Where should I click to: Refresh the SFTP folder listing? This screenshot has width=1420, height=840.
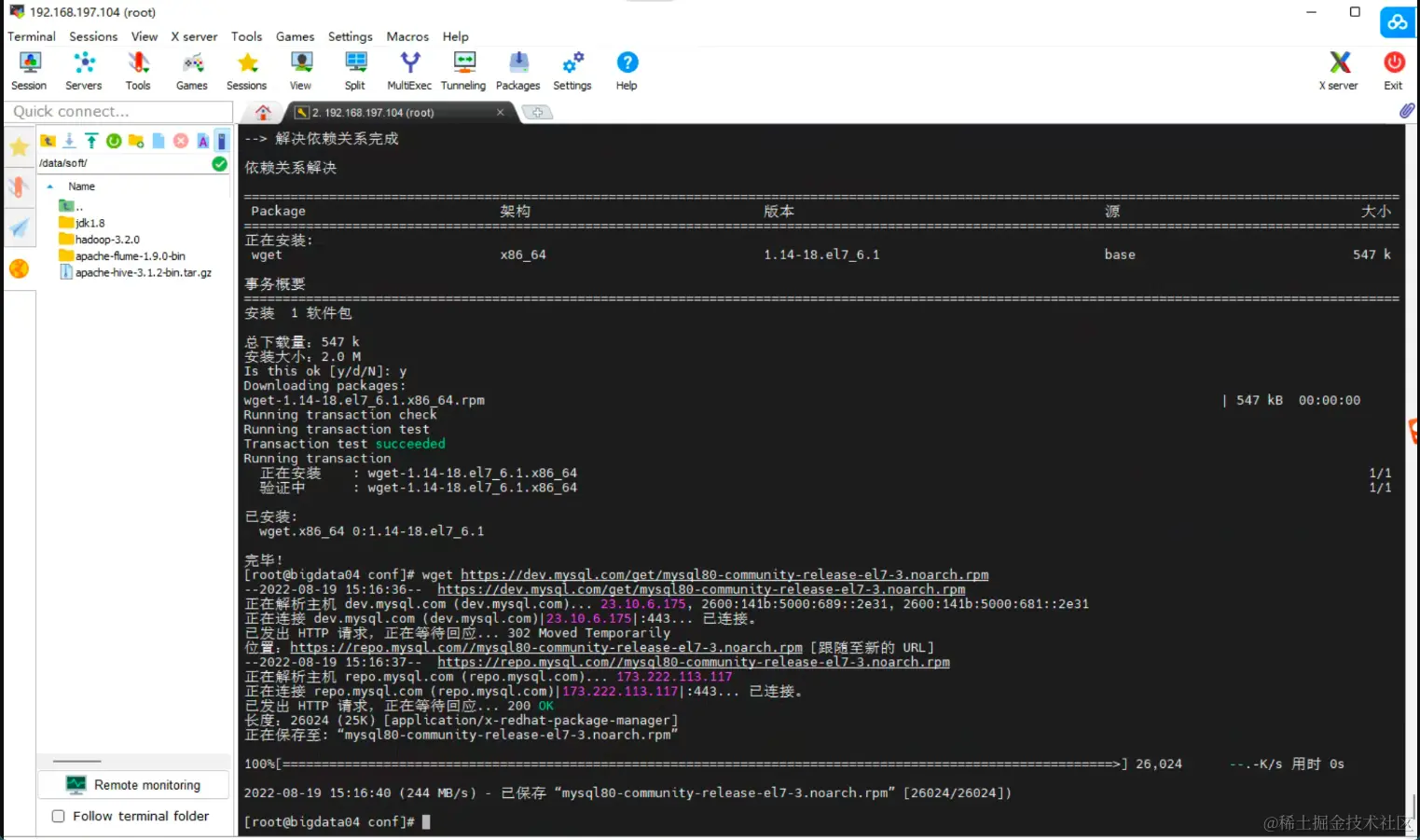click(x=114, y=141)
